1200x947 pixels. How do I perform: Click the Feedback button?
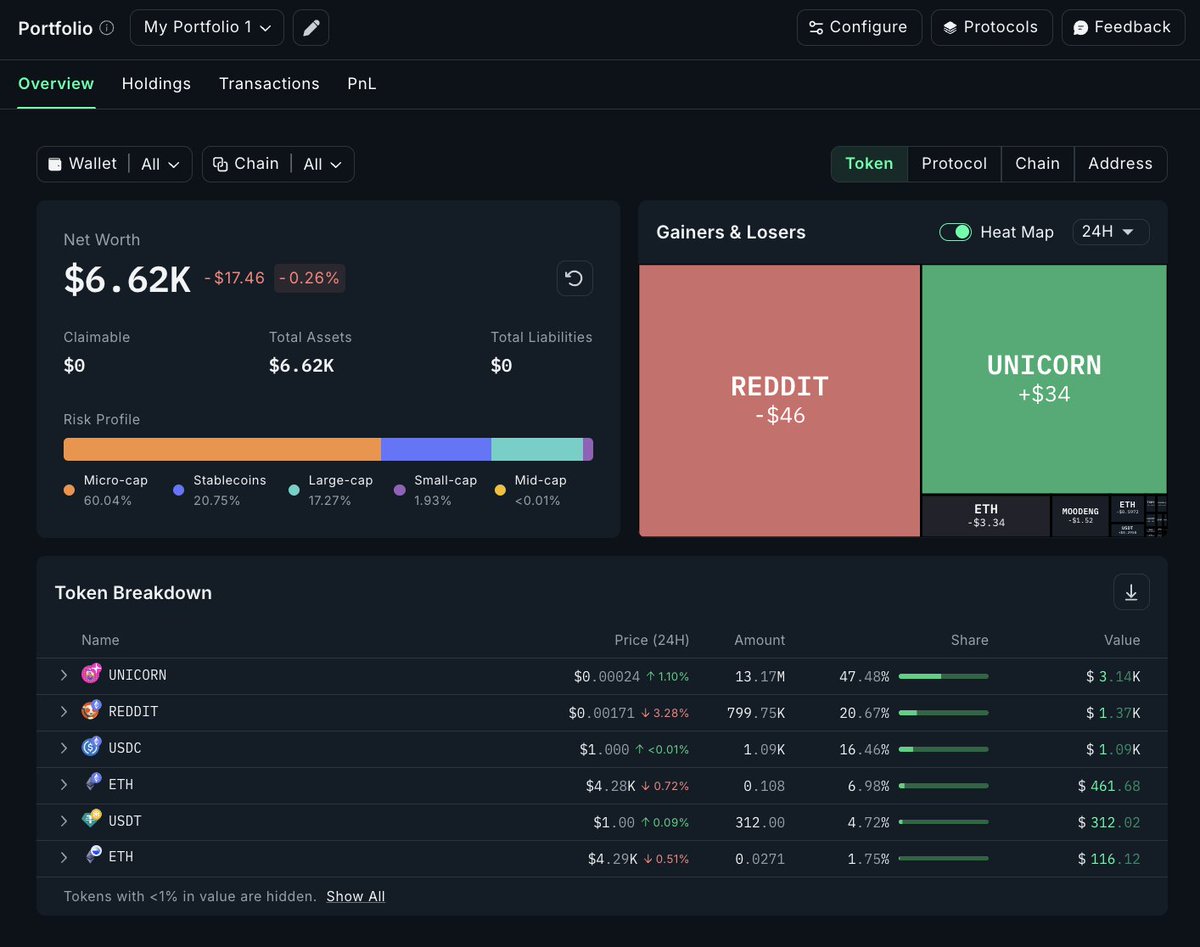[x=1122, y=28]
